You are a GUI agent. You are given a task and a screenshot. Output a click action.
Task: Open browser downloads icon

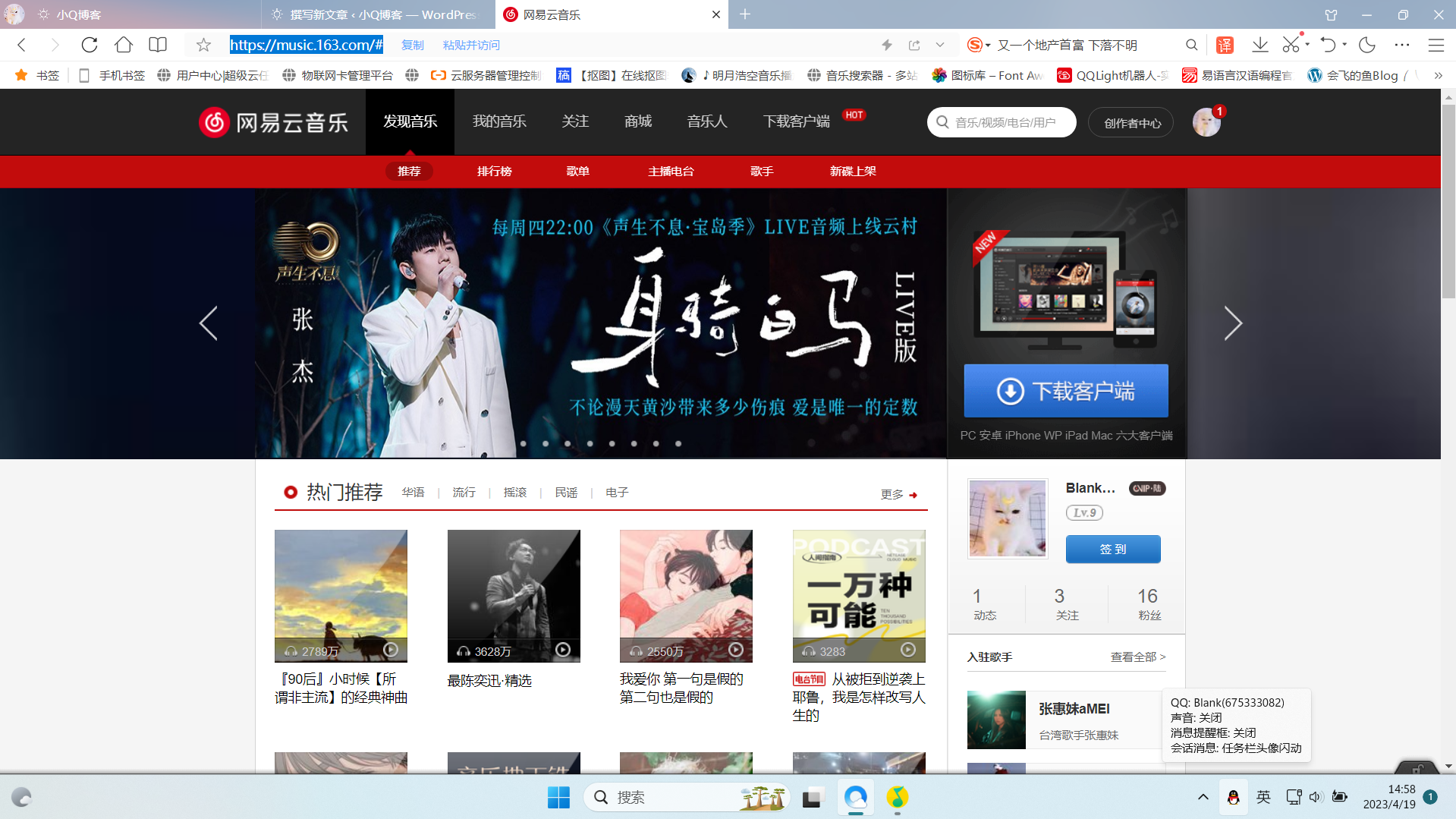1259,45
